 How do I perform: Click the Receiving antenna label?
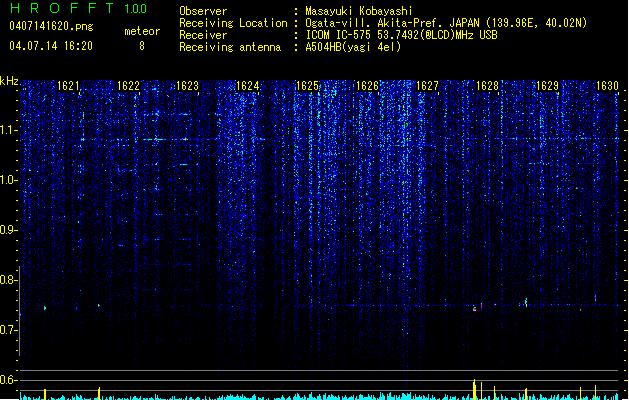point(230,47)
